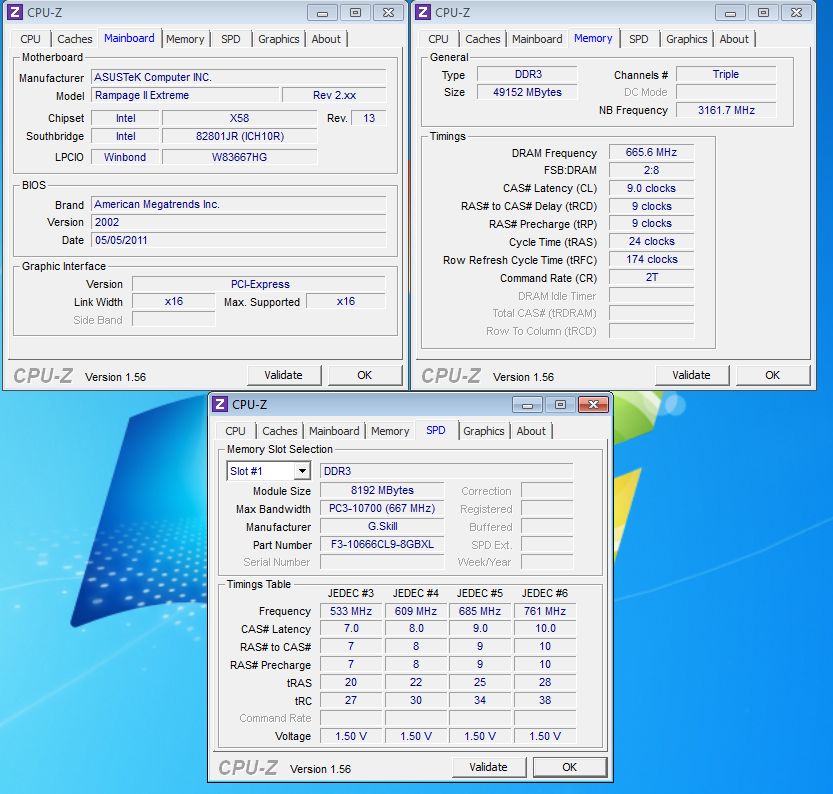Click the 9.0 clocks CAS# Latency value
Image resolution: width=833 pixels, height=794 pixels.
click(651, 188)
